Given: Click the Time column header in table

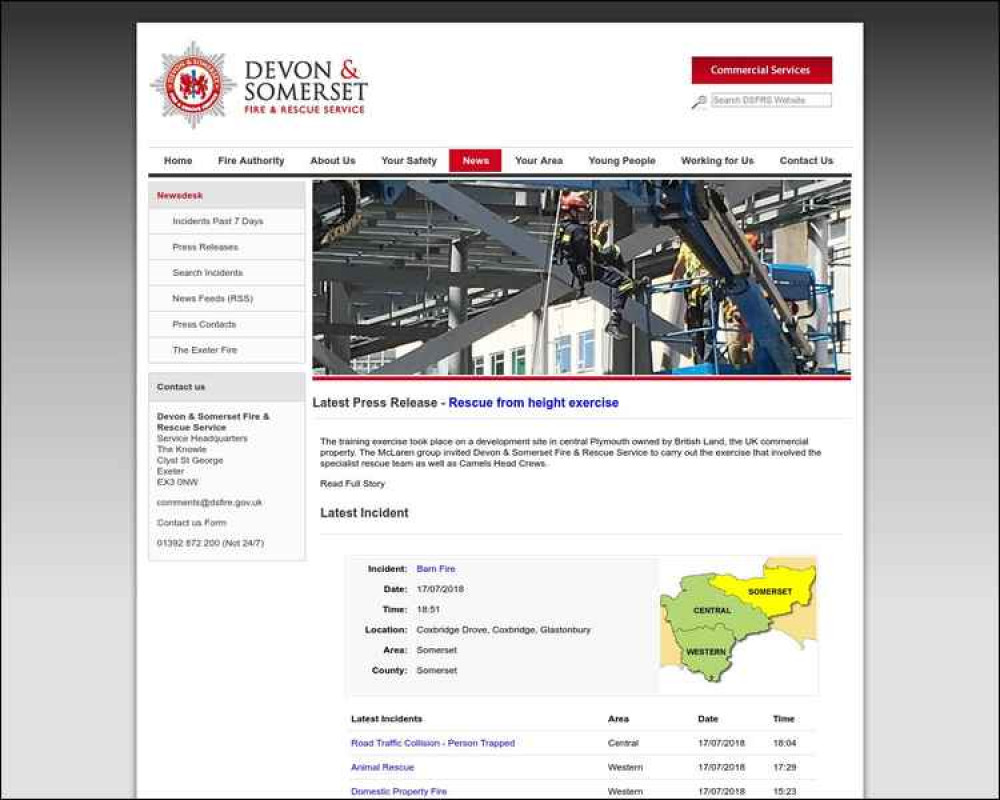Looking at the screenshot, I should (x=784, y=719).
